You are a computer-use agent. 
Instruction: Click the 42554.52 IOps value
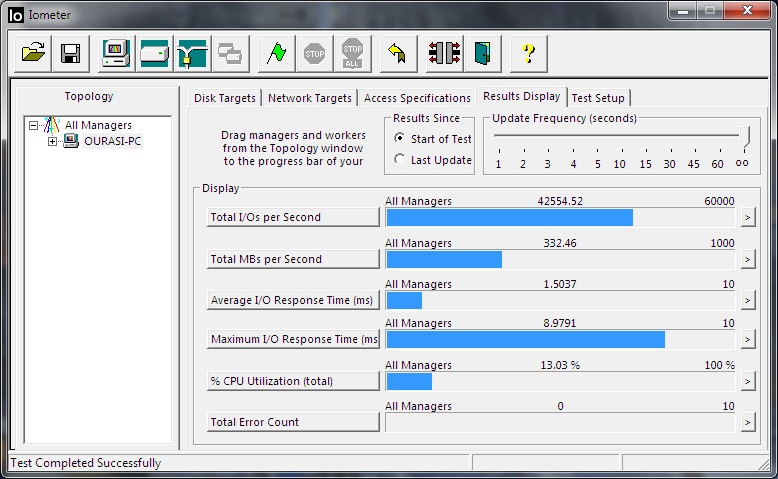560,201
